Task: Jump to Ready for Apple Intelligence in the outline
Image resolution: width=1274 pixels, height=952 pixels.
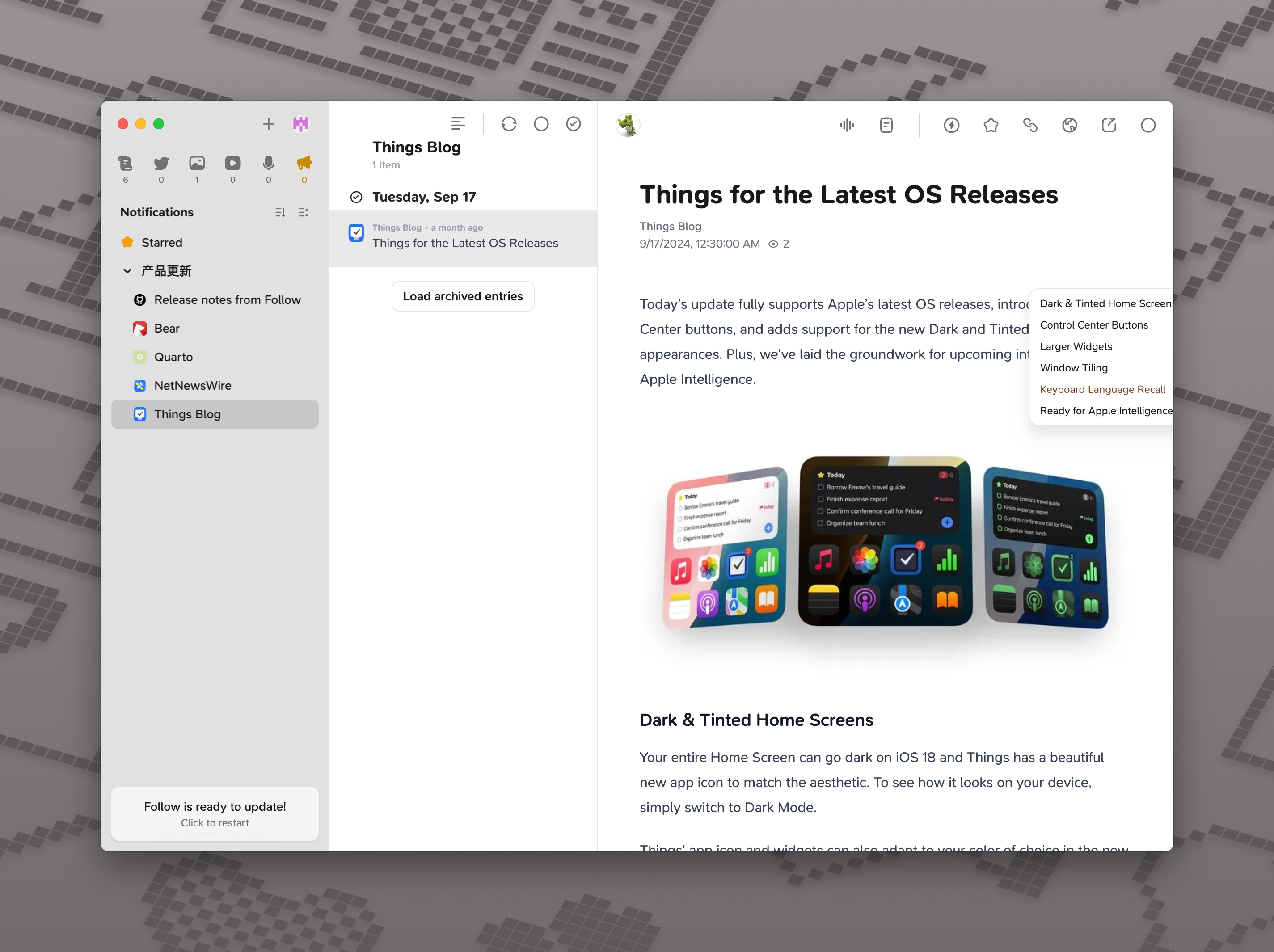Action: [x=1106, y=411]
